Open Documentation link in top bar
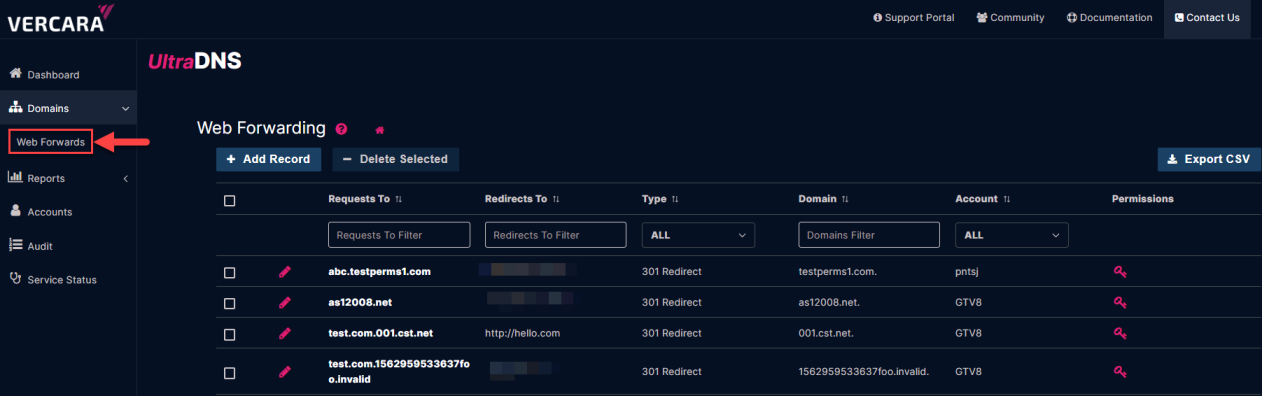 click(1109, 17)
